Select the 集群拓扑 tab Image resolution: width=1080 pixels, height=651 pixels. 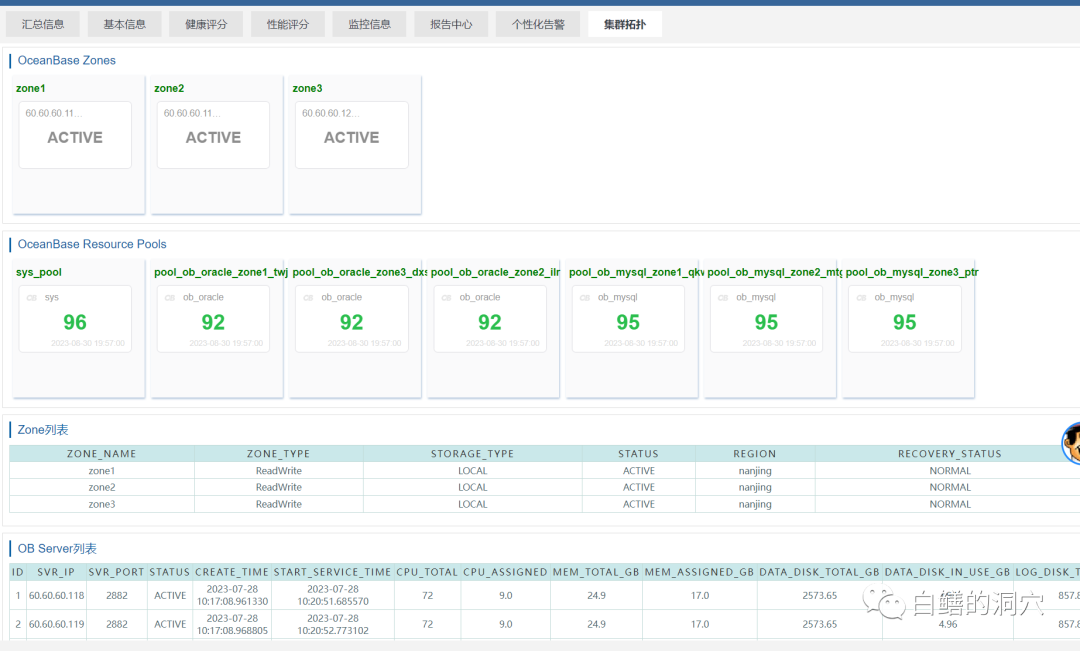pyautogui.click(x=625, y=24)
